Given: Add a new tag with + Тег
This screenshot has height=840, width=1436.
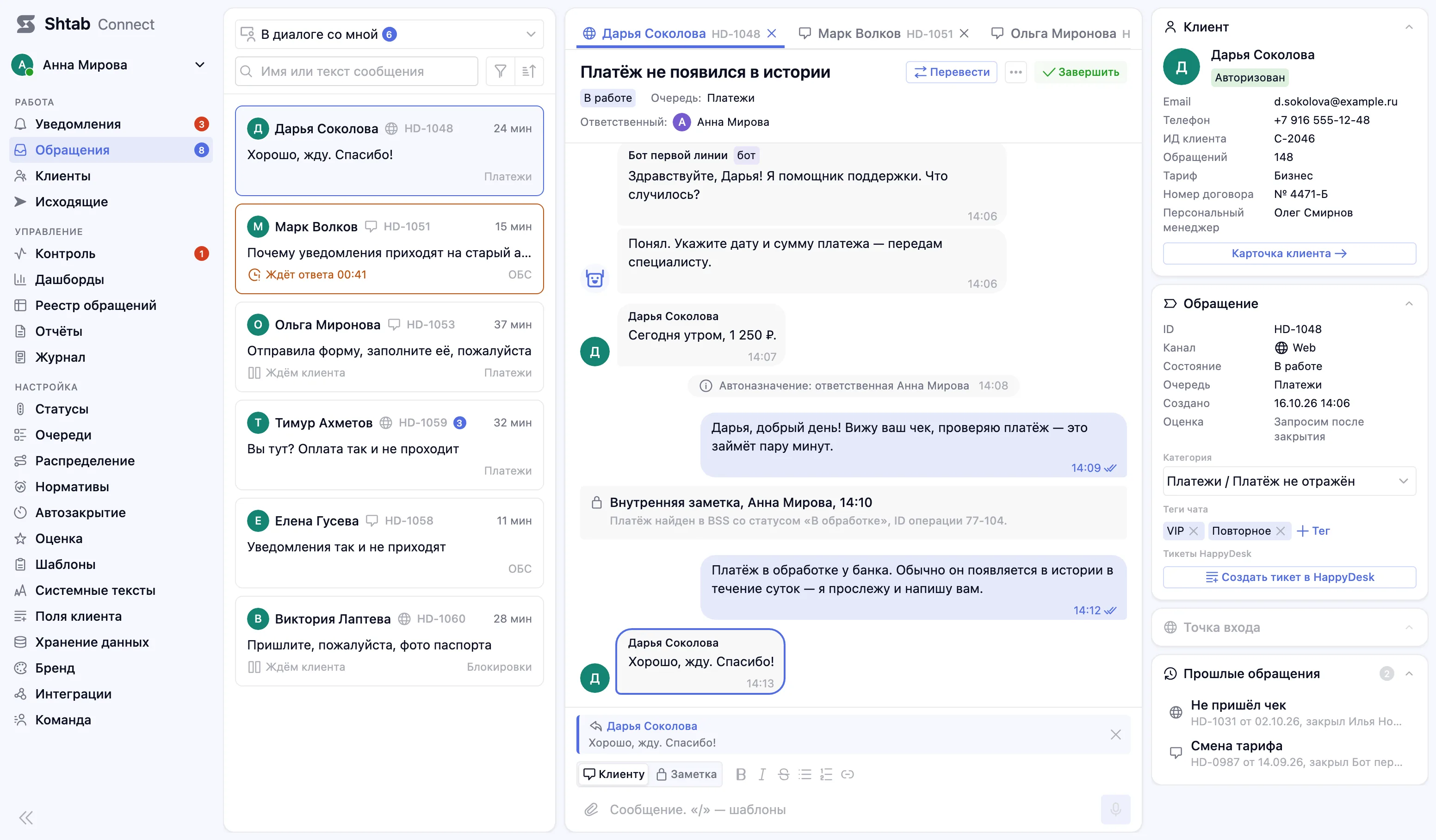Looking at the screenshot, I should pyautogui.click(x=1313, y=531).
